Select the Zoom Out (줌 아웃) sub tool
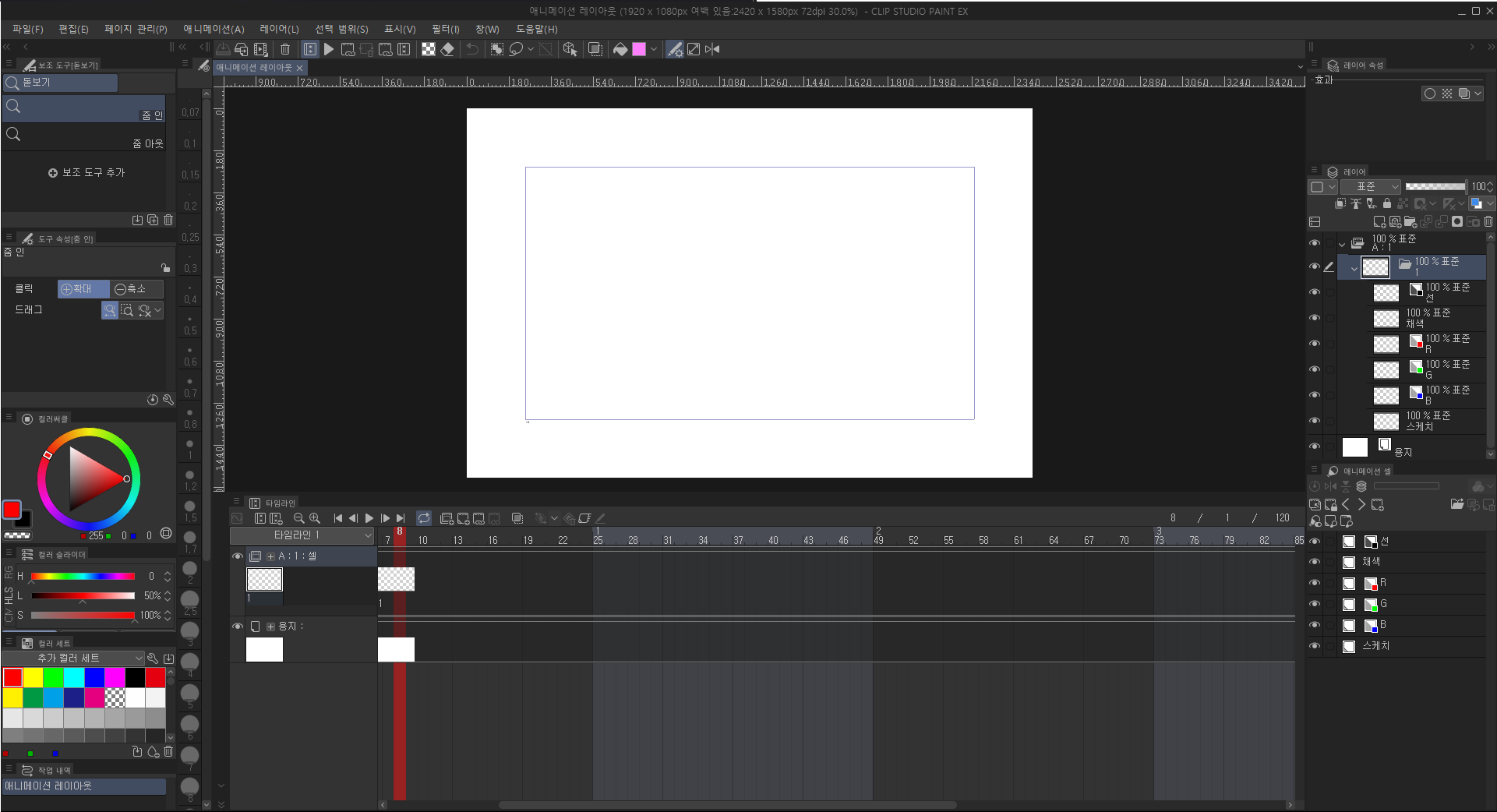 (x=84, y=137)
